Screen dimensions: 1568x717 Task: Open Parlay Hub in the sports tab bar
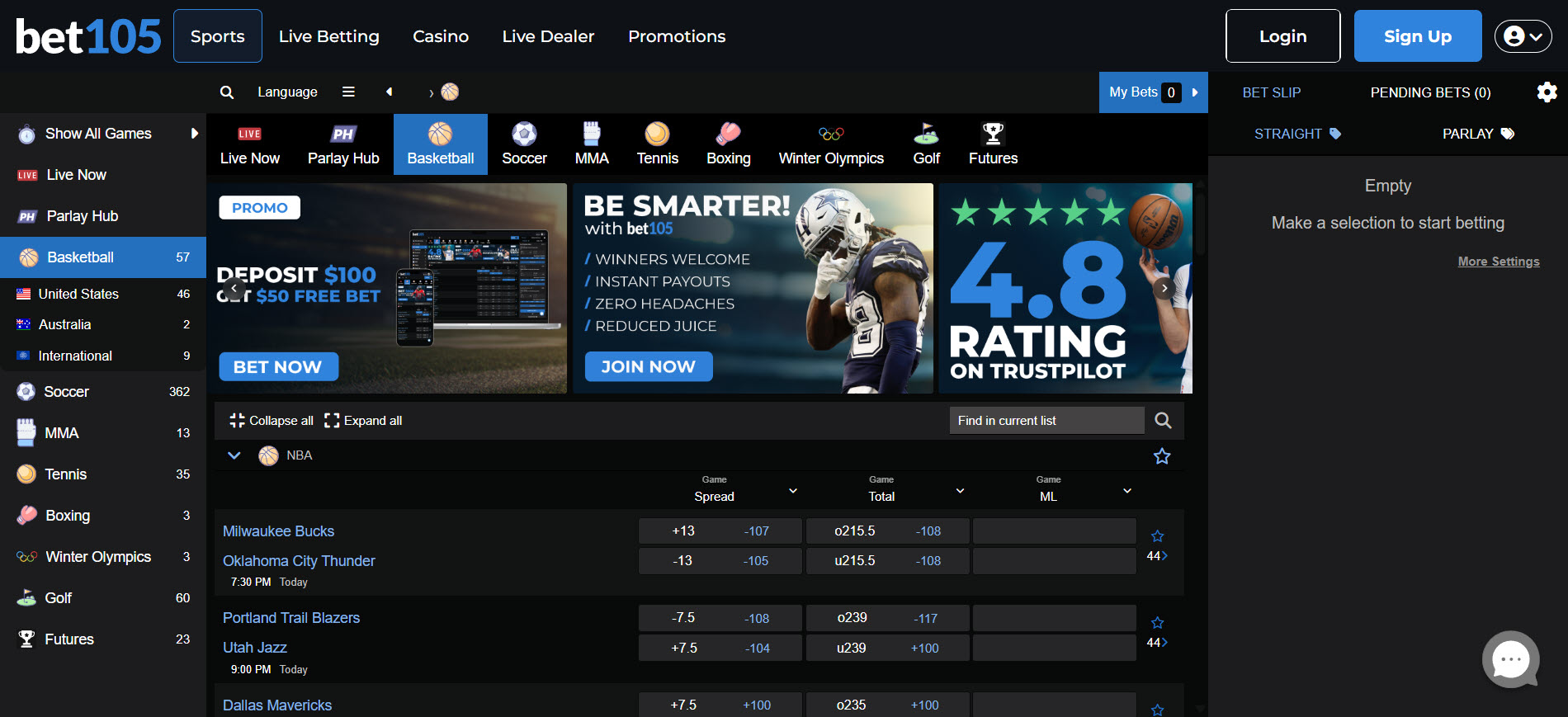(x=343, y=144)
